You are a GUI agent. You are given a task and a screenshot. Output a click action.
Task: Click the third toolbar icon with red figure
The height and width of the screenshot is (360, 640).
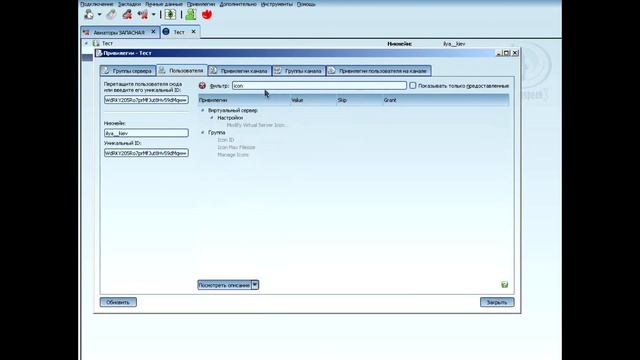127,15
